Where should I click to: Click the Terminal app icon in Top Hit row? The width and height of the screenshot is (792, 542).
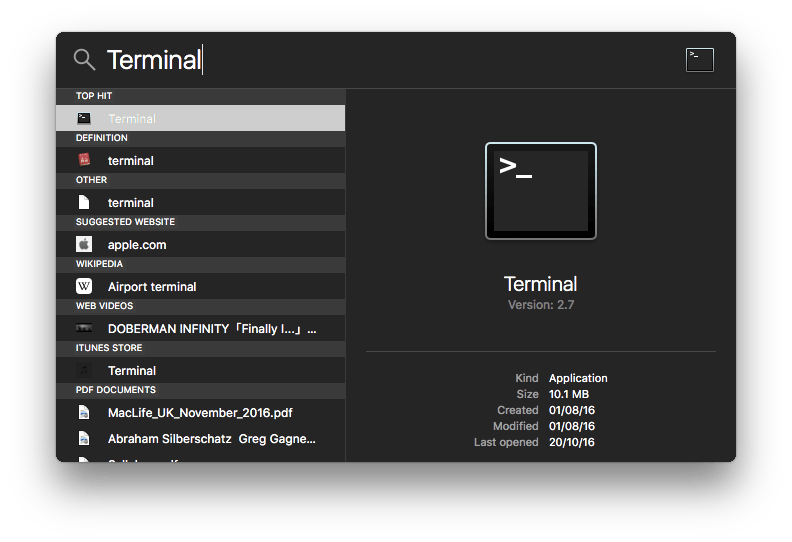(x=84, y=118)
